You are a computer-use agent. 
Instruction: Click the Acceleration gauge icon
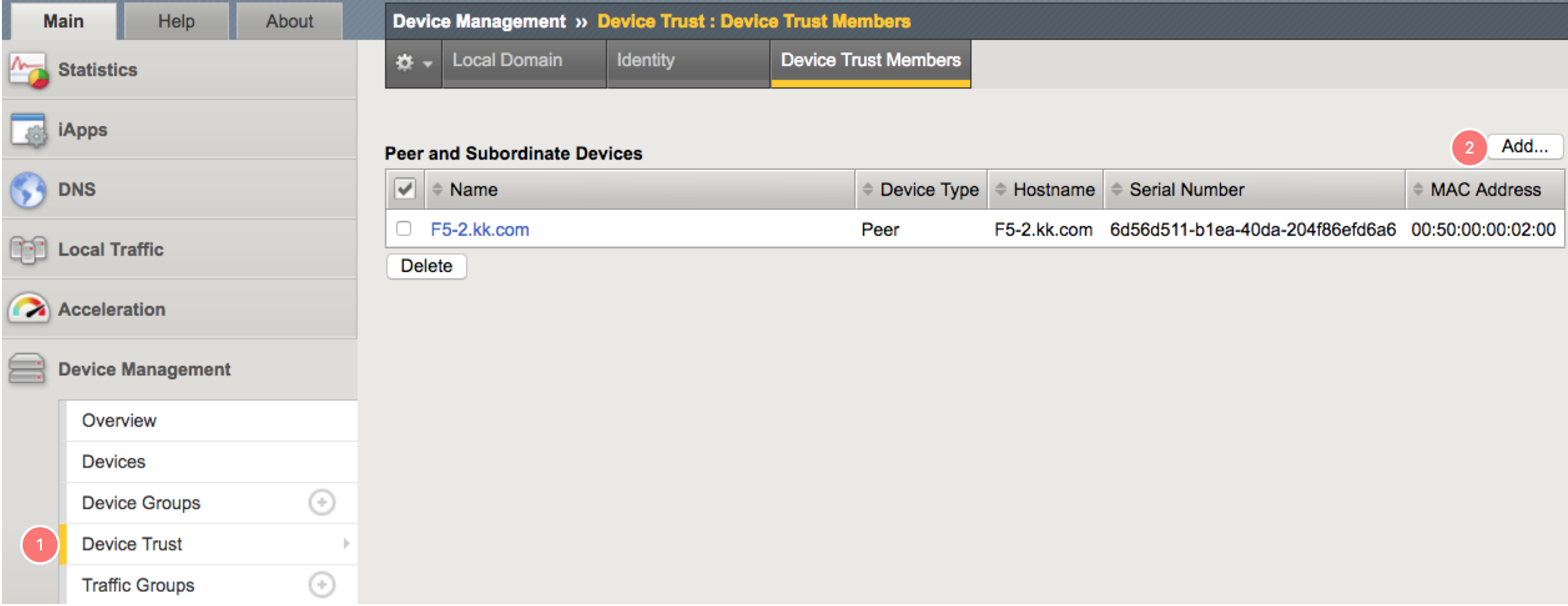pyautogui.click(x=28, y=309)
